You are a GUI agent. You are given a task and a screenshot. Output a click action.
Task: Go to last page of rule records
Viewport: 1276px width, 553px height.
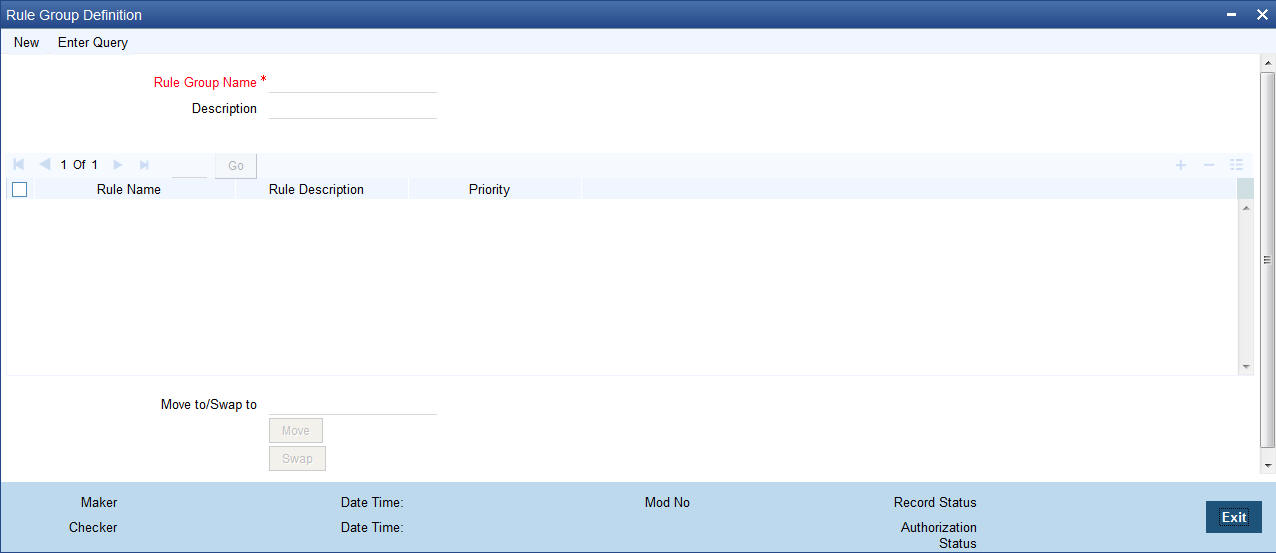[144, 164]
